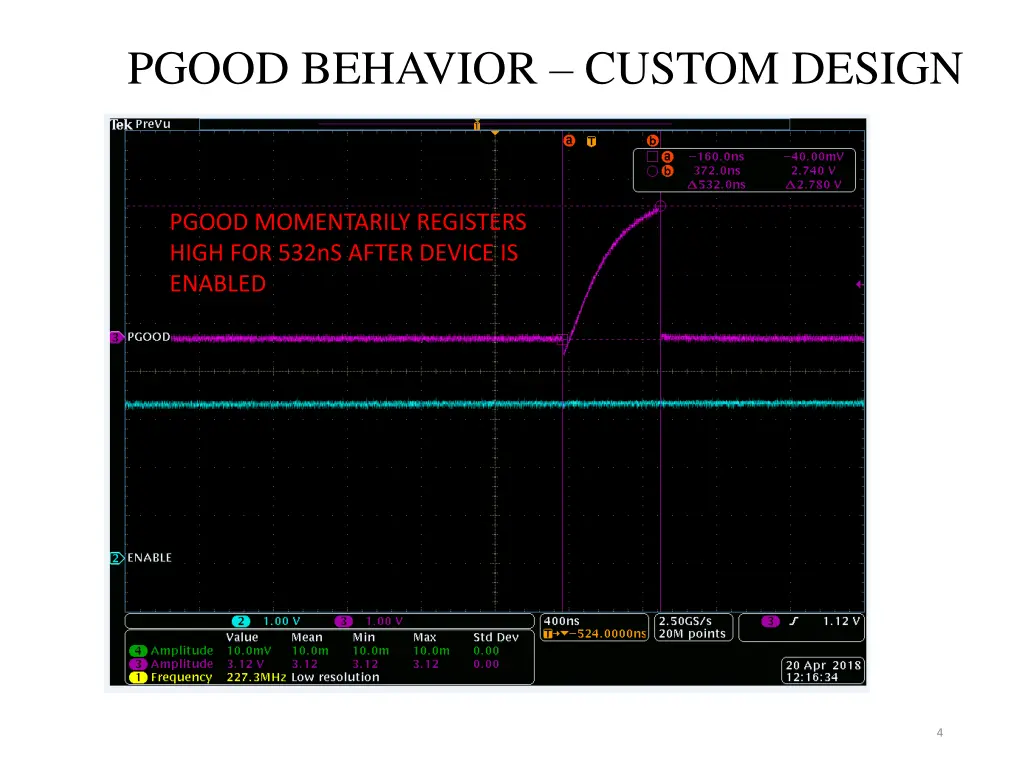Click the yellow channel 1 Frequency badge
The image size is (1024, 768).
pos(137,677)
